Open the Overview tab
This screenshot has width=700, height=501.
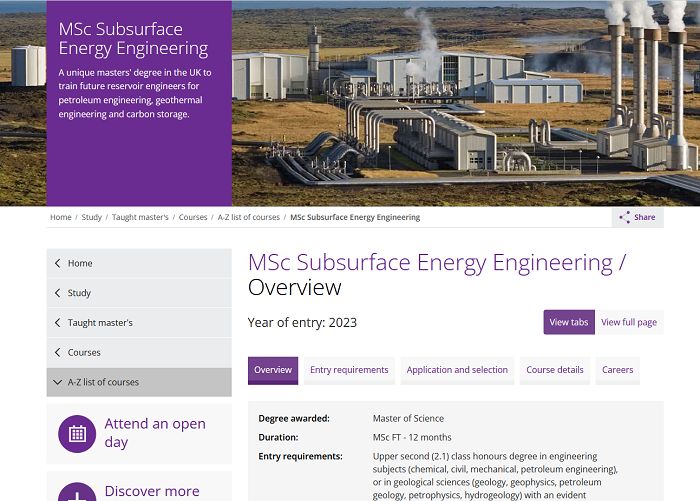click(273, 370)
